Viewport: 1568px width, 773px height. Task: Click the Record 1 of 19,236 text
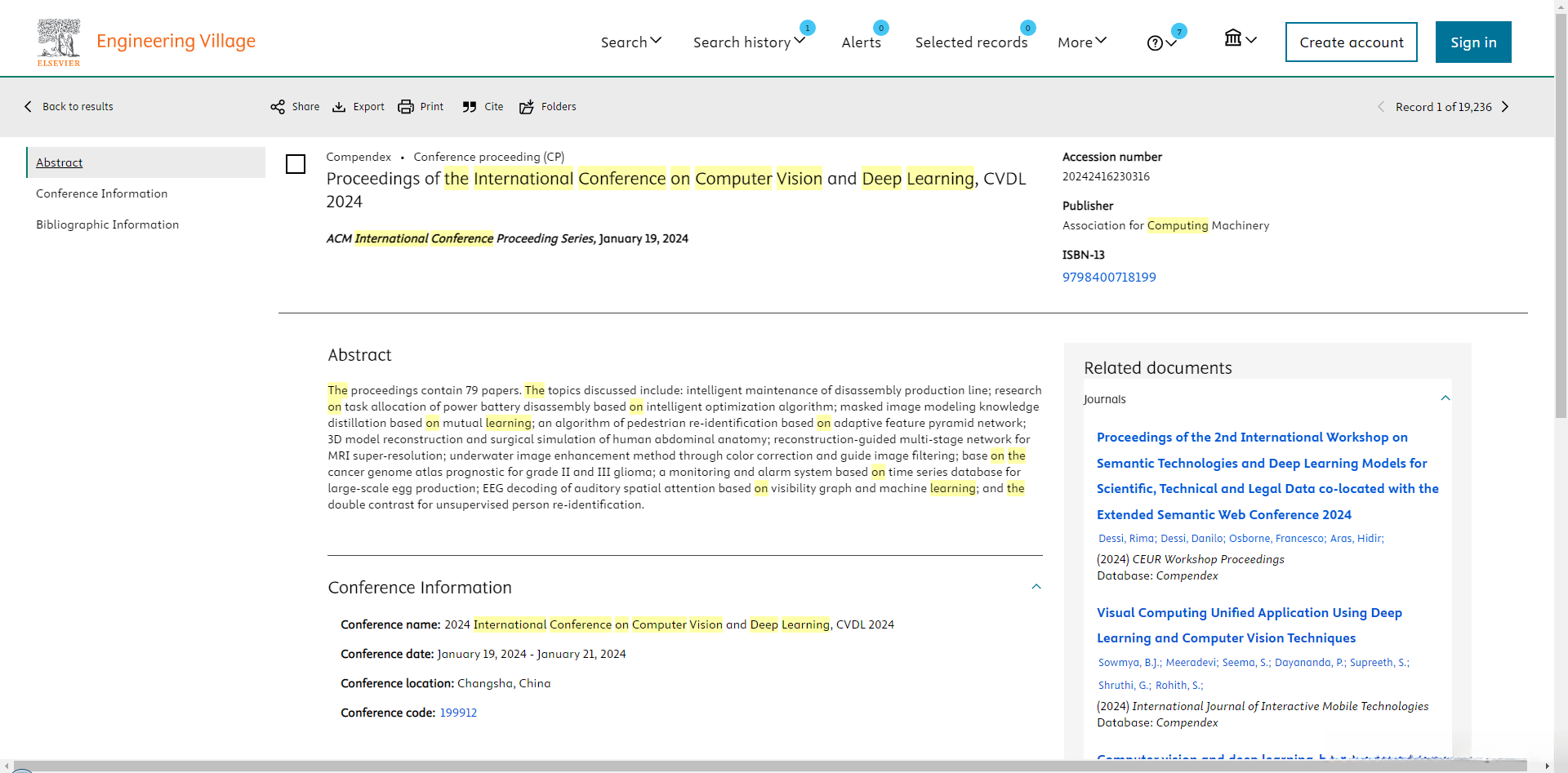point(1443,107)
